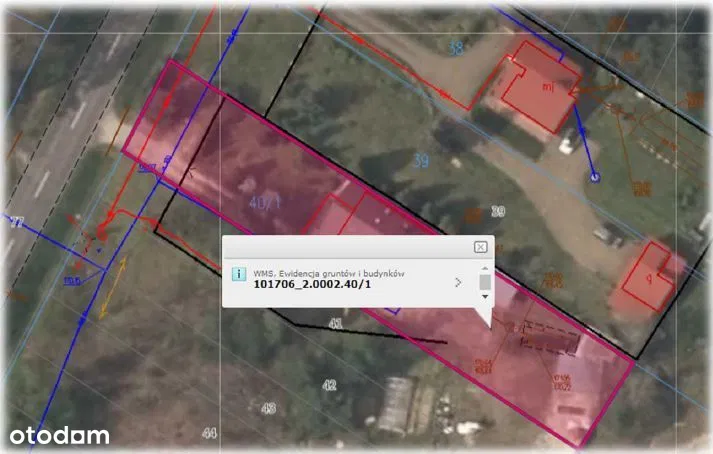This screenshot has height=454, width=713.
Task: Click the parcel label 43
Action: 268,408
